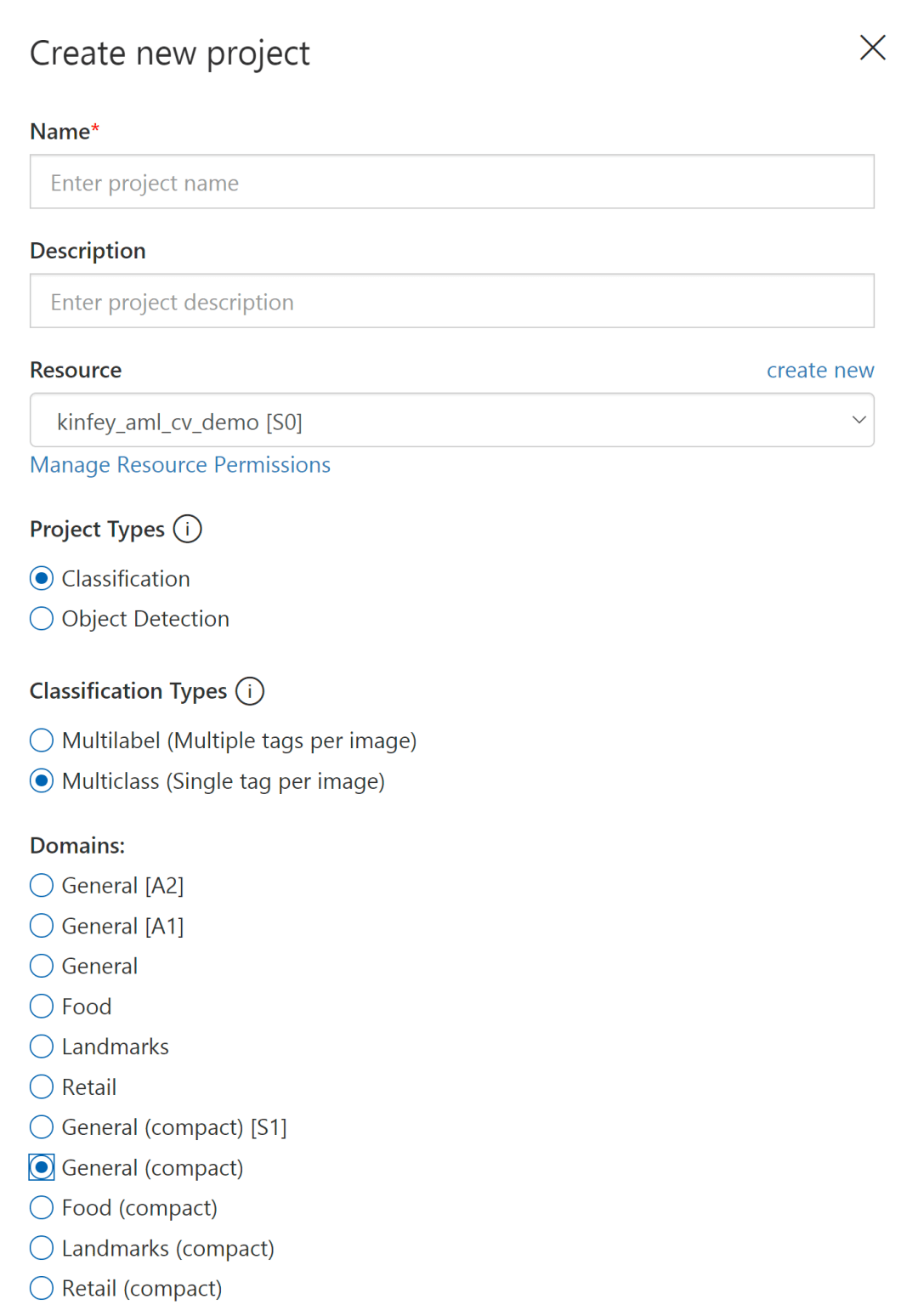This screenshot has height=1316, width=918.
Task: Close the Create new project dialog
Action: click(873, 48)
